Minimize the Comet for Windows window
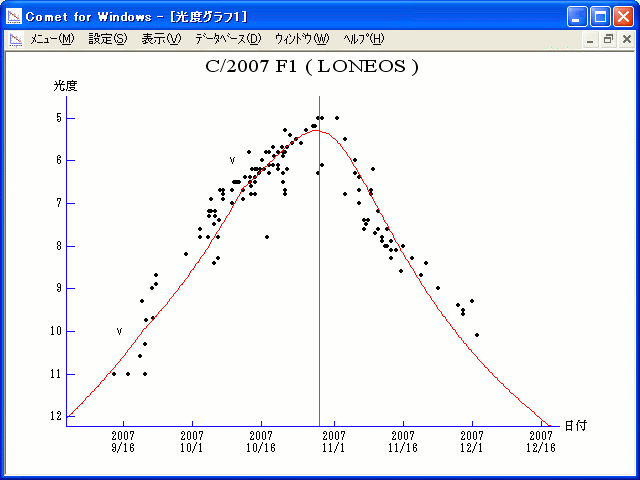640x480 pixels. [577, 17]
